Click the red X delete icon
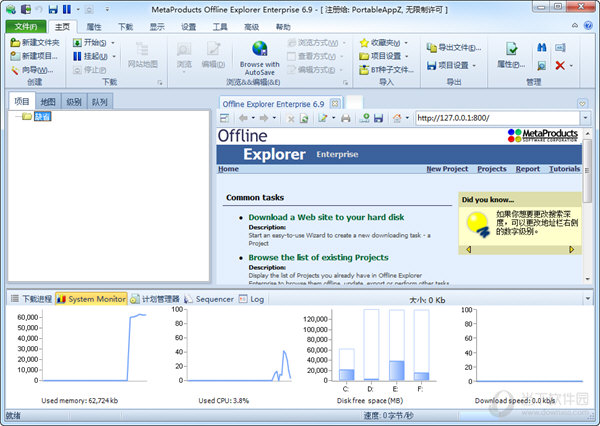Screen dimensions: 600x426 click(560, 65)
